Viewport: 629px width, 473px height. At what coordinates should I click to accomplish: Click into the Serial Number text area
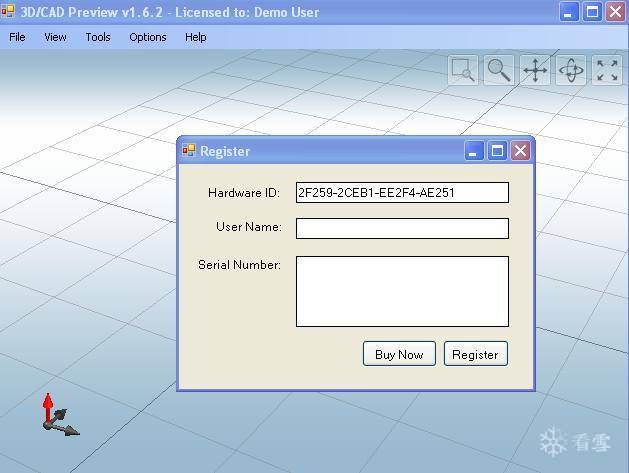click(x=402, y=291)
